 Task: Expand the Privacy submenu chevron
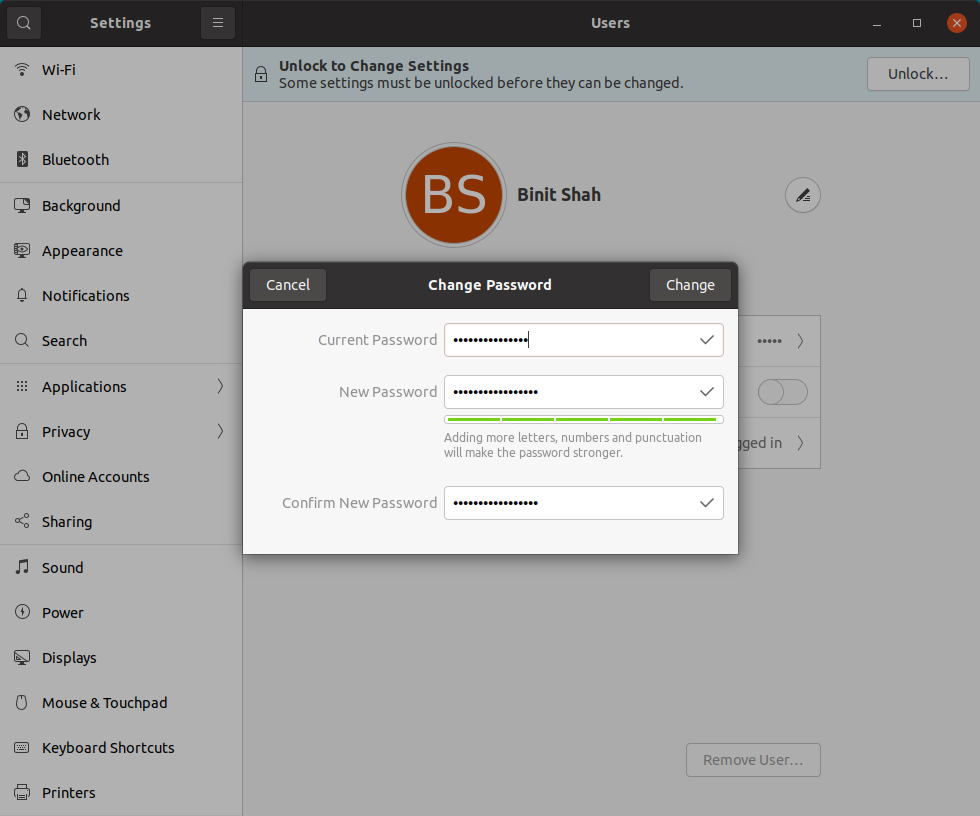220,431
